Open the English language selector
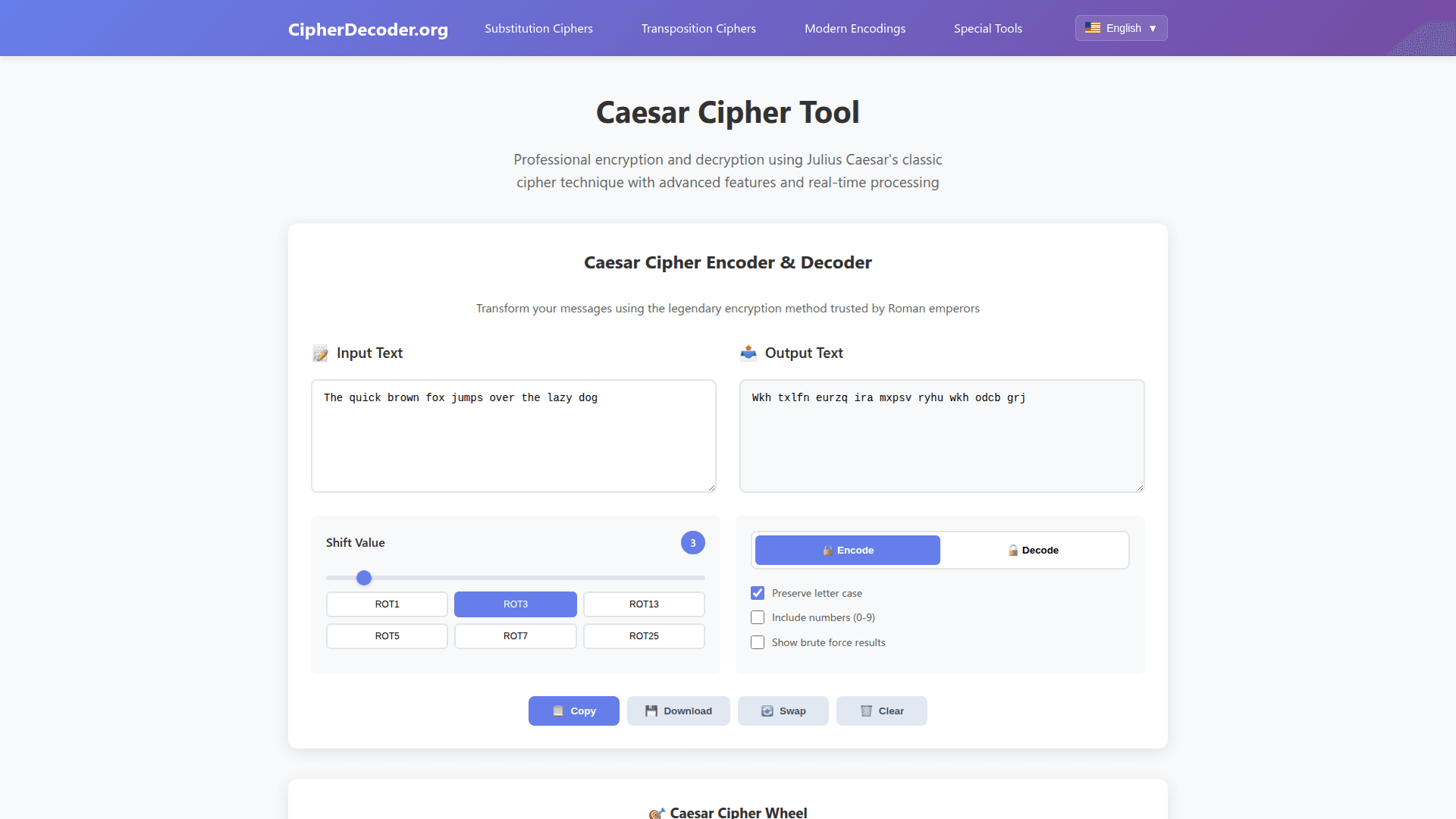This screenshot has height=819, width=1456. pyautogui.click(x=1121, y=28)
